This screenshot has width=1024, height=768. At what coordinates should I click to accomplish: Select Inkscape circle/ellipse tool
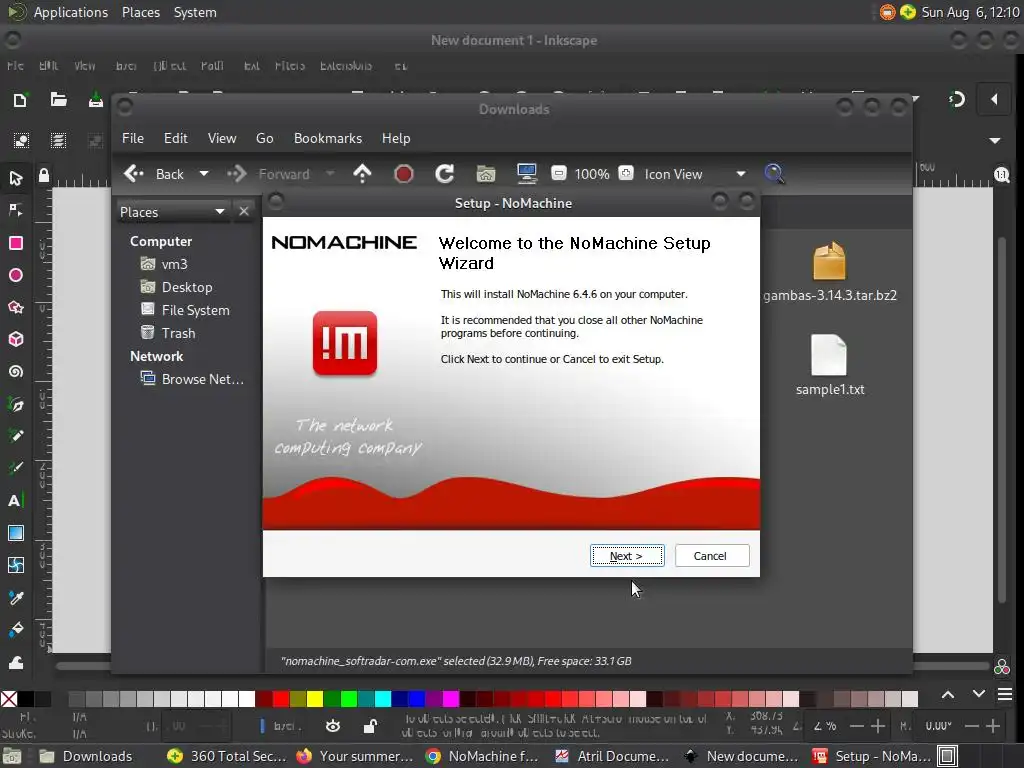click(16, 275)
